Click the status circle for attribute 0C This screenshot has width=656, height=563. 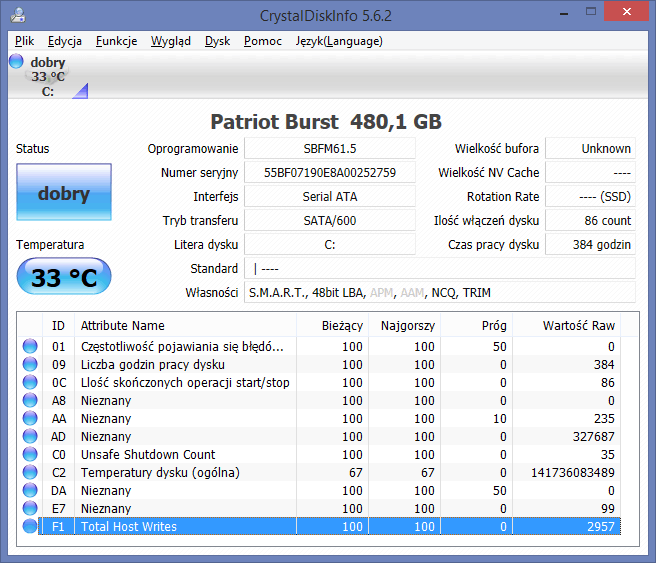(x=30, y=382)
